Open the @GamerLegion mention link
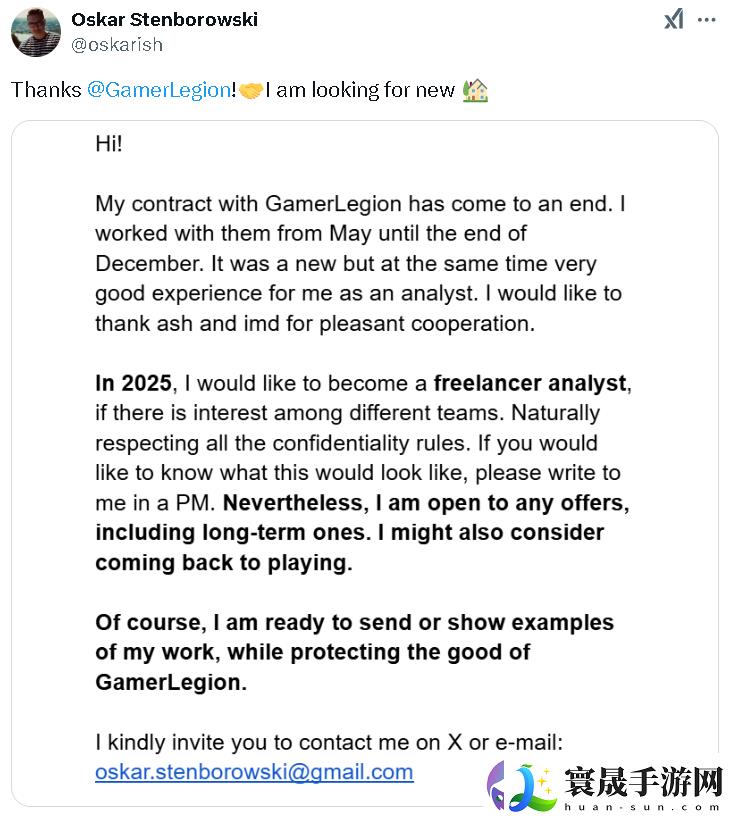The width and height of the screenshot is (733, 818). pos(159,90)
